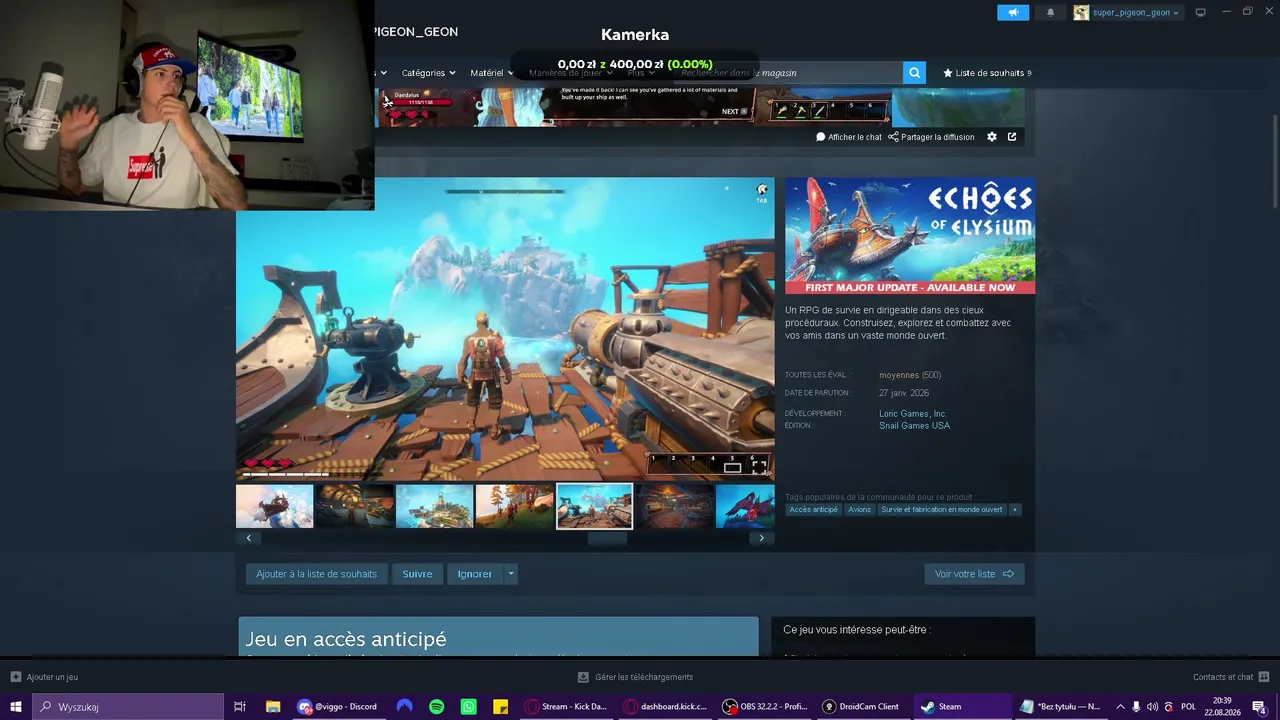Click Voir votre liste button
Screen dimensions: 1280x720
pos(974,574)
